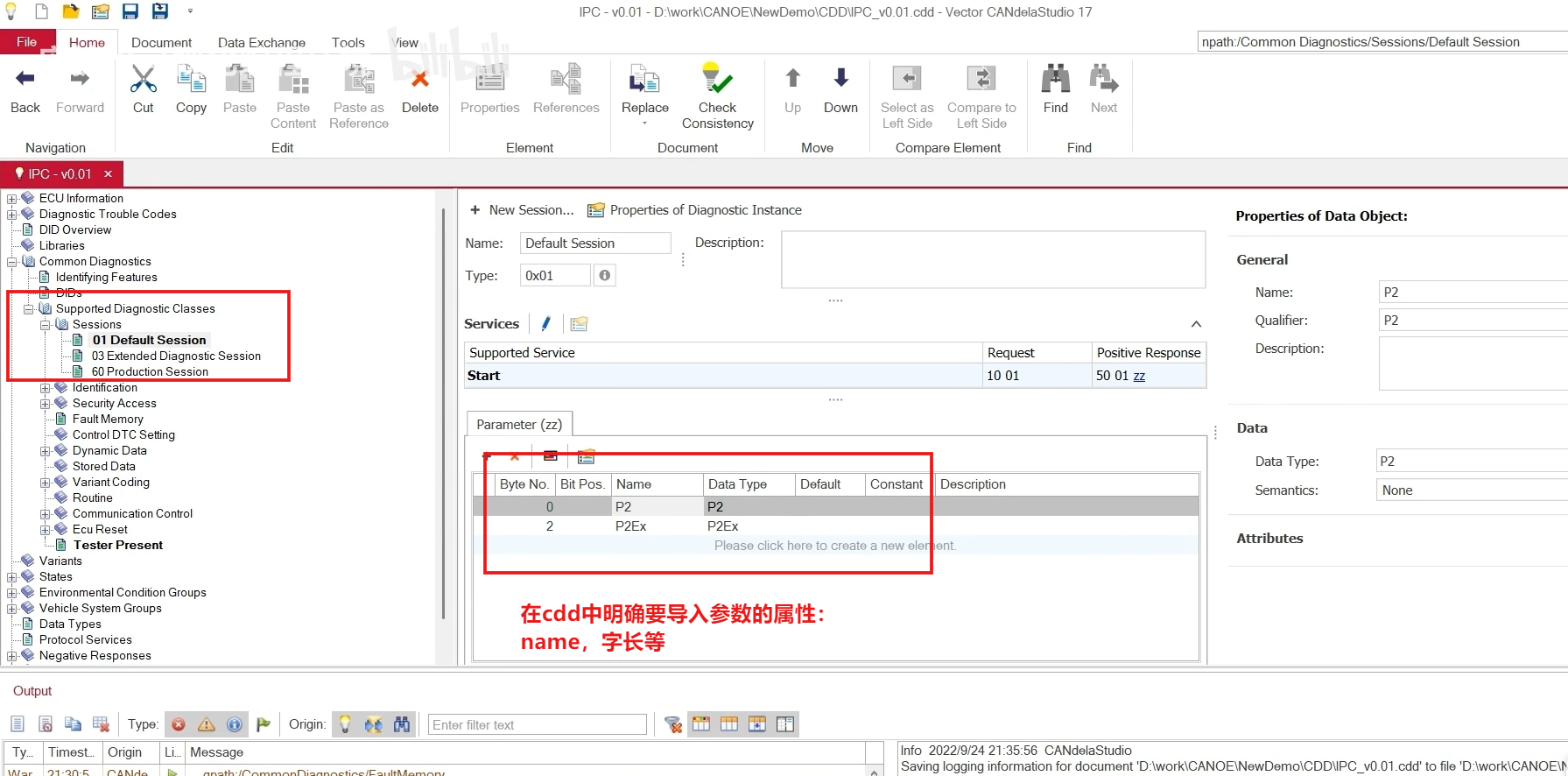1568x776 pixels.
Task: Open Properties of Diagnostic Instance
Action: coord(694,210)
